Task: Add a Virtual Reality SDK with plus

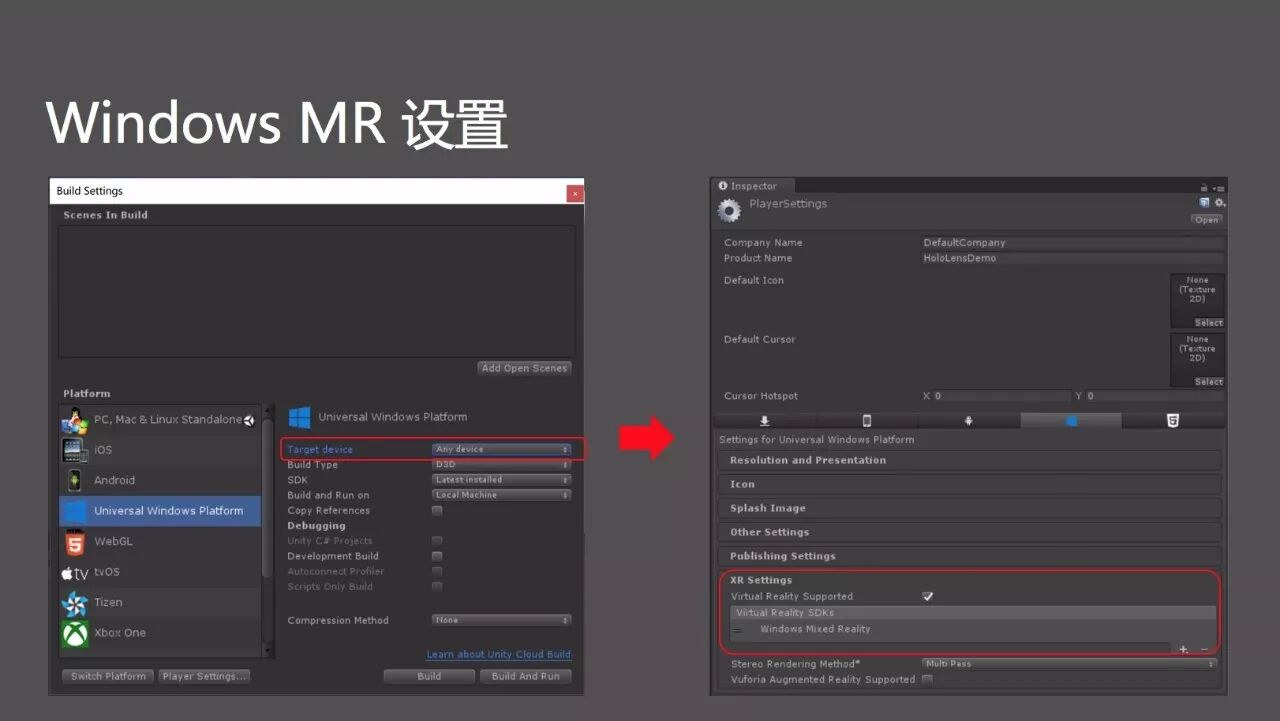Action: [x=1184, y=649]
